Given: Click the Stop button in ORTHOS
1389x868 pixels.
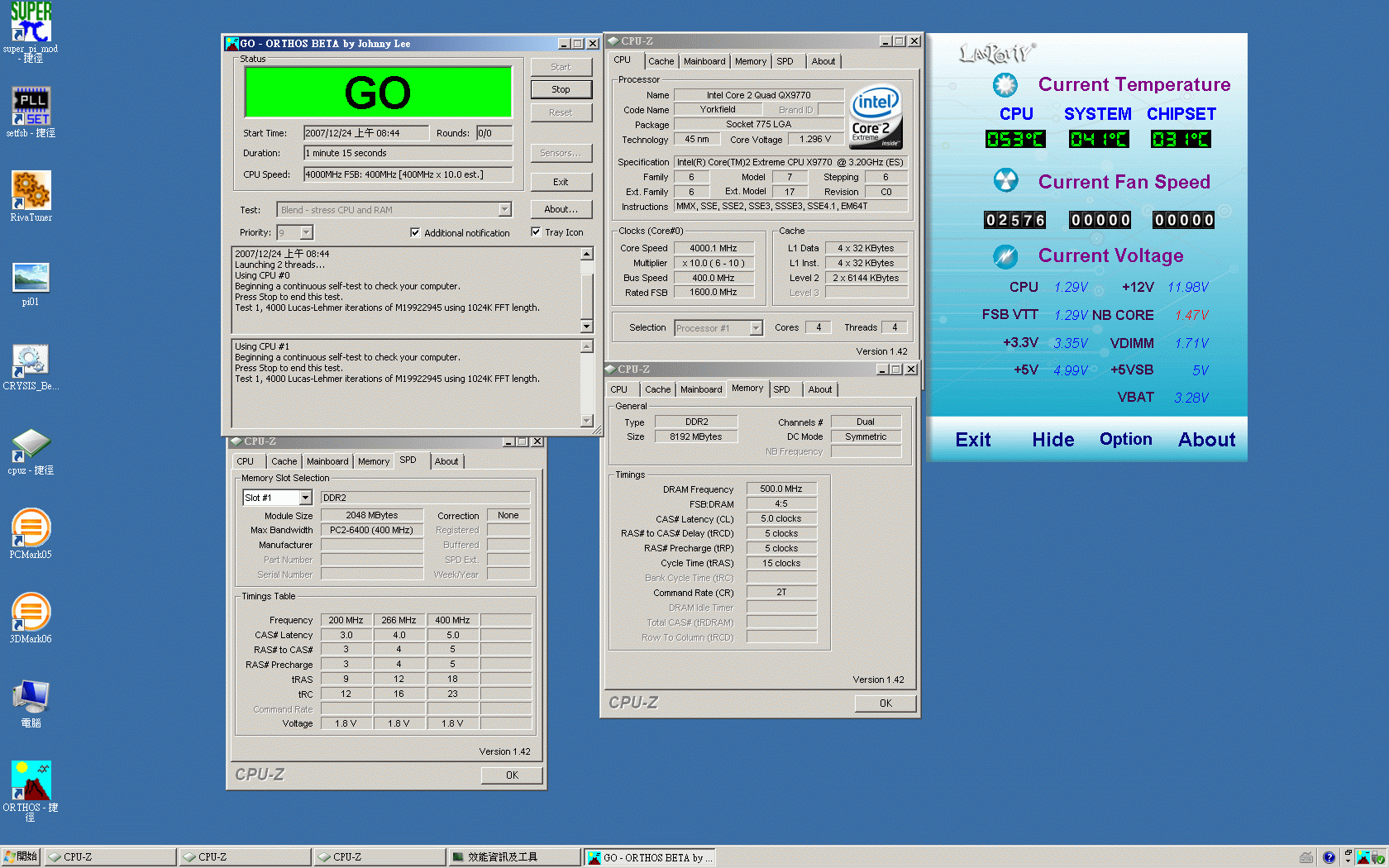Looking at the screenshot, I should [561, 89].
